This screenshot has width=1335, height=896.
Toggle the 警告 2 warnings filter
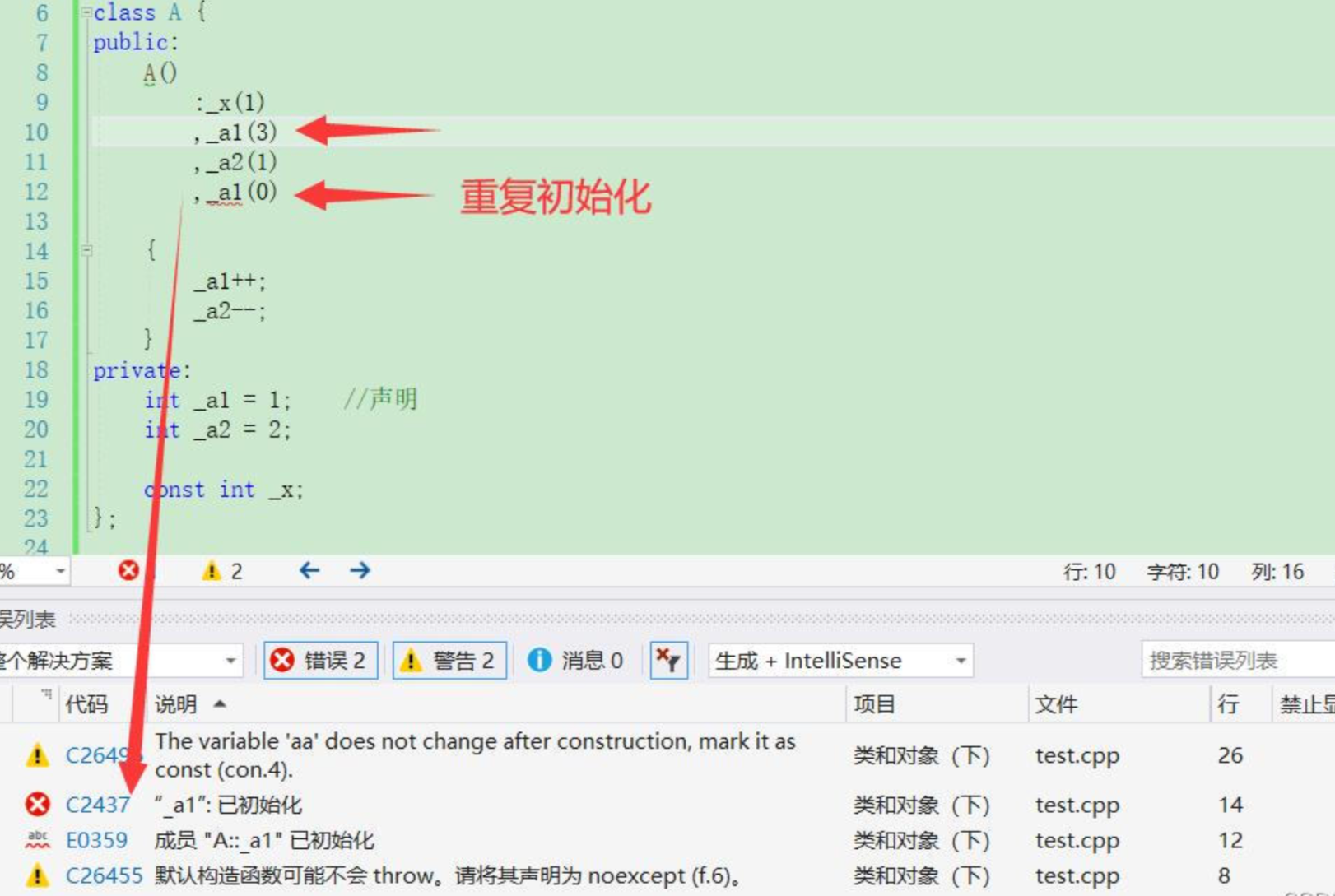click(449, 660)
